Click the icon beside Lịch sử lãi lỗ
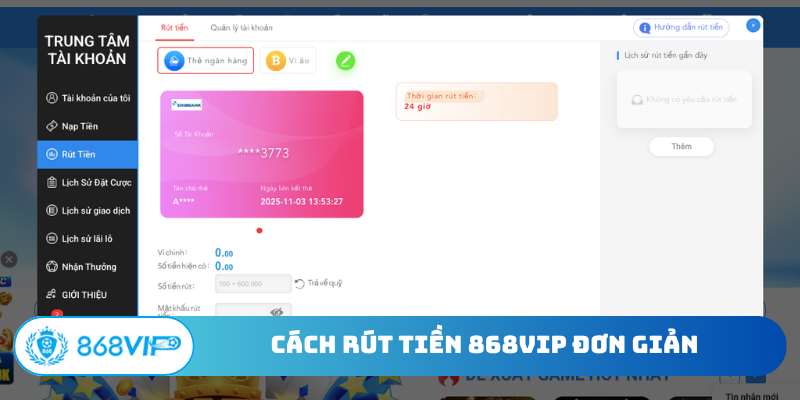The height and width of the screenshot is (400, 800). coord(52,238)
